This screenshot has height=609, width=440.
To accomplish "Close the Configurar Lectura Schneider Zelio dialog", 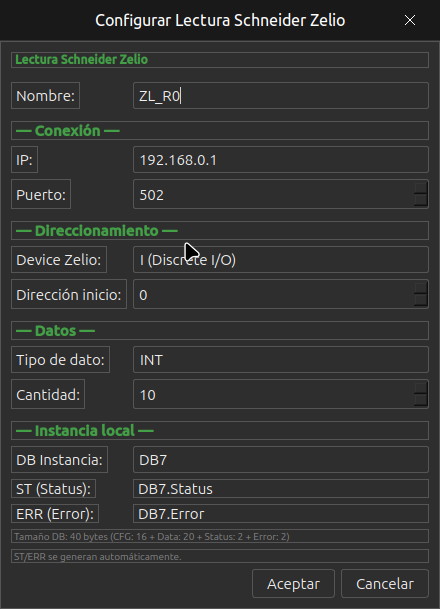I will [410, 20].
